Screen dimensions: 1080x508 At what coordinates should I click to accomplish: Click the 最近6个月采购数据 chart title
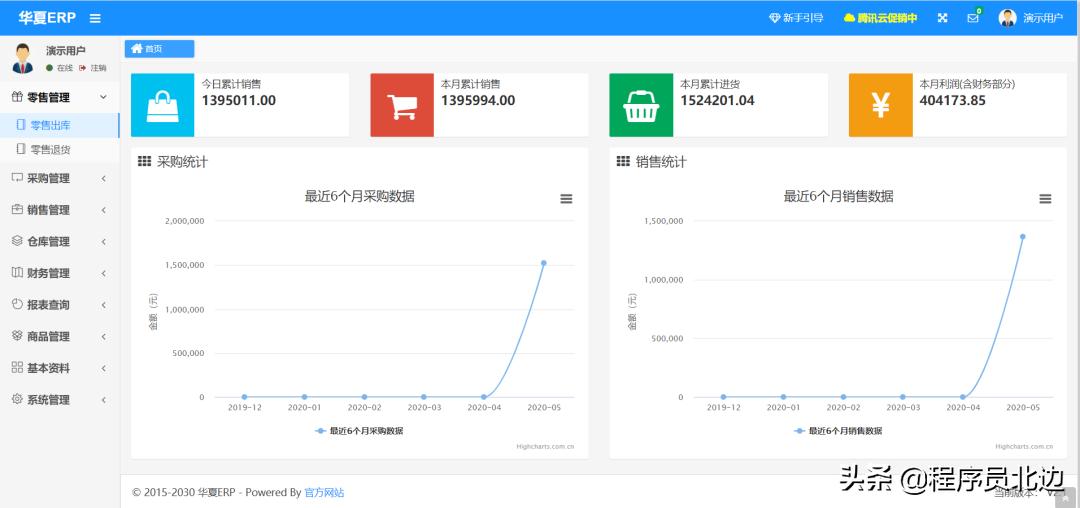point(360,197)
